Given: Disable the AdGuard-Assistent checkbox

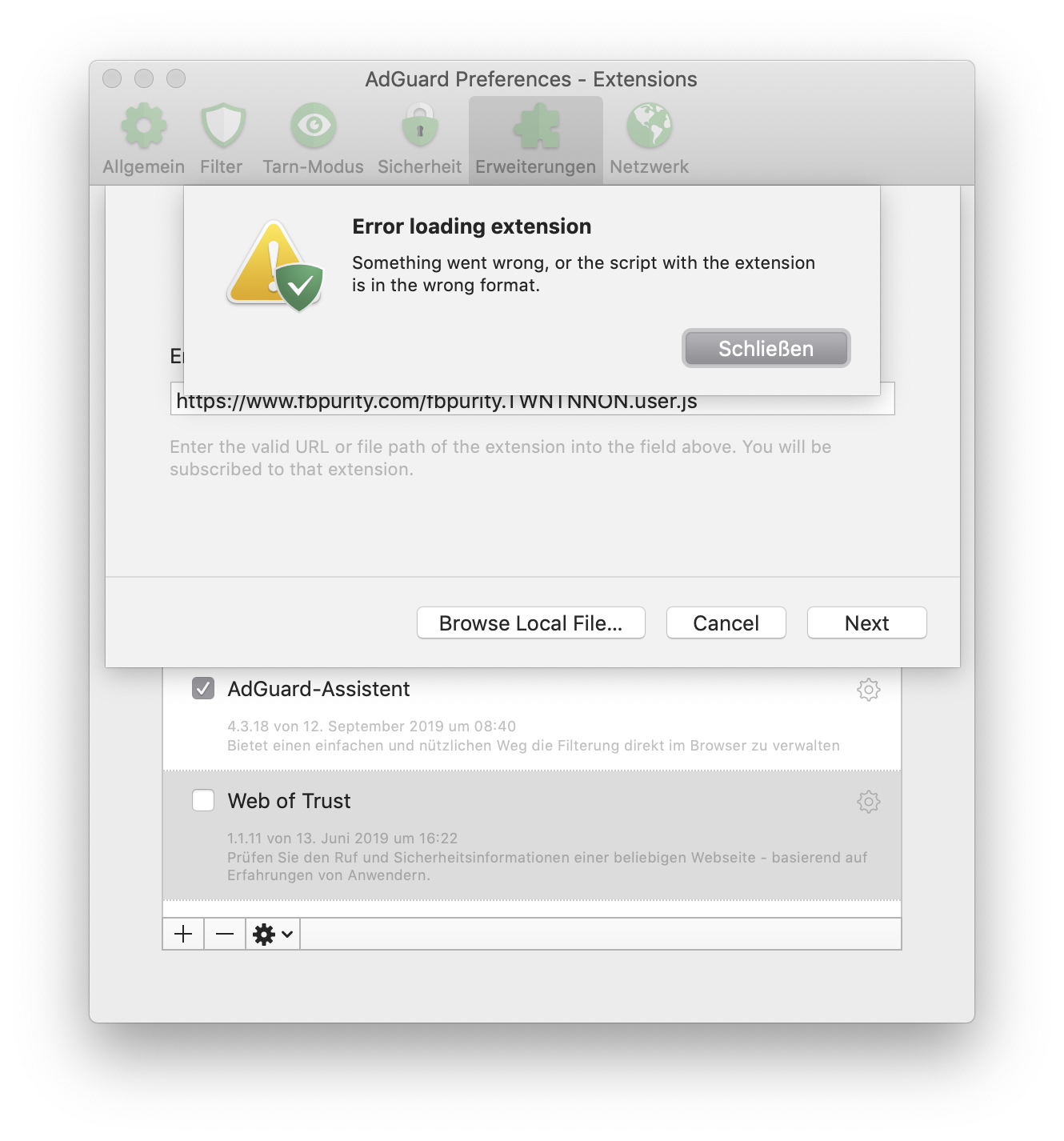Looking at the screenshot, I should (203, 688).
